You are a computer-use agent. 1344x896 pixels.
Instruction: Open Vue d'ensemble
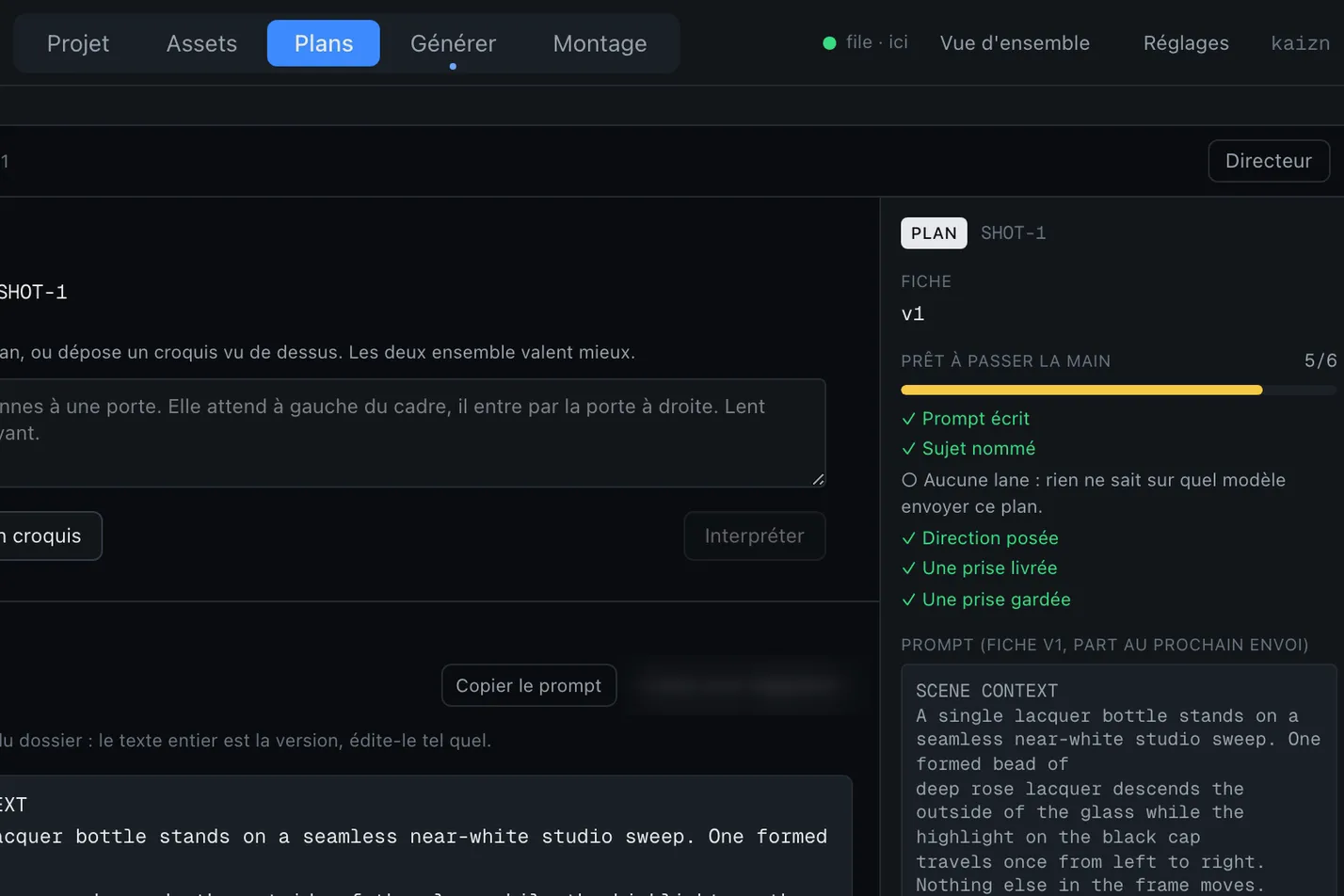pyautogui.click(x=1015, y=43)
